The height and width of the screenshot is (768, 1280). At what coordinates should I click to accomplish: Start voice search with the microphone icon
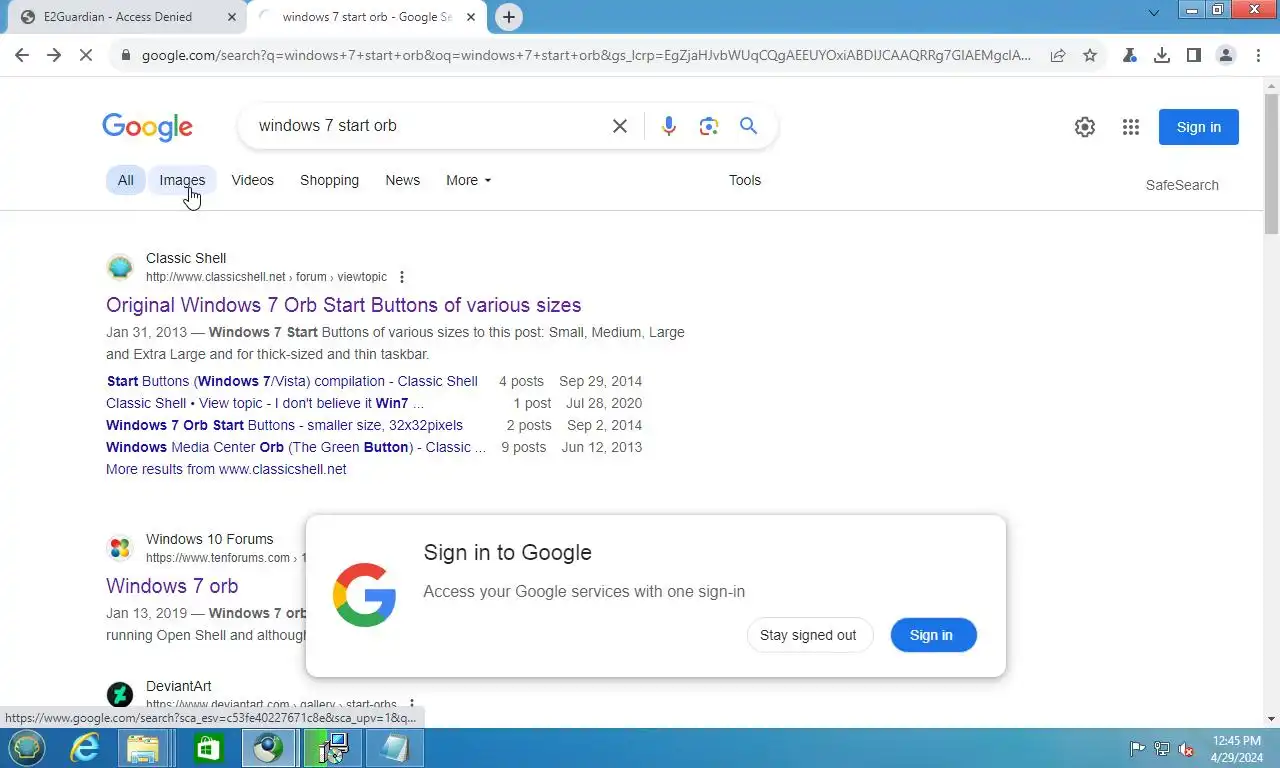tap(669, 126)
